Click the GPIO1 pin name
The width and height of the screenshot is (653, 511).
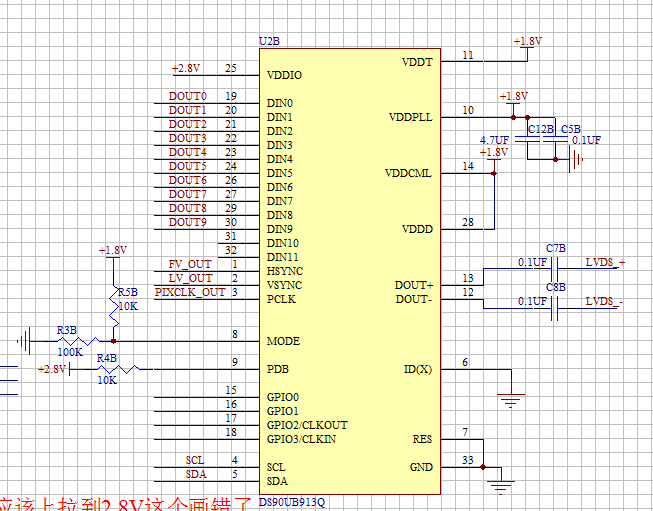click(283, 411)
